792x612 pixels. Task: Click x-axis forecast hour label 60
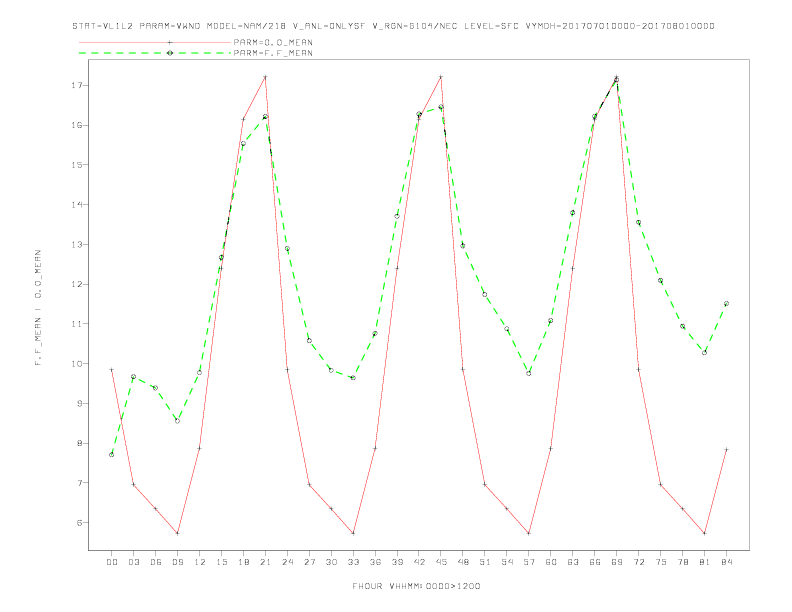click(x=551, y=562)
